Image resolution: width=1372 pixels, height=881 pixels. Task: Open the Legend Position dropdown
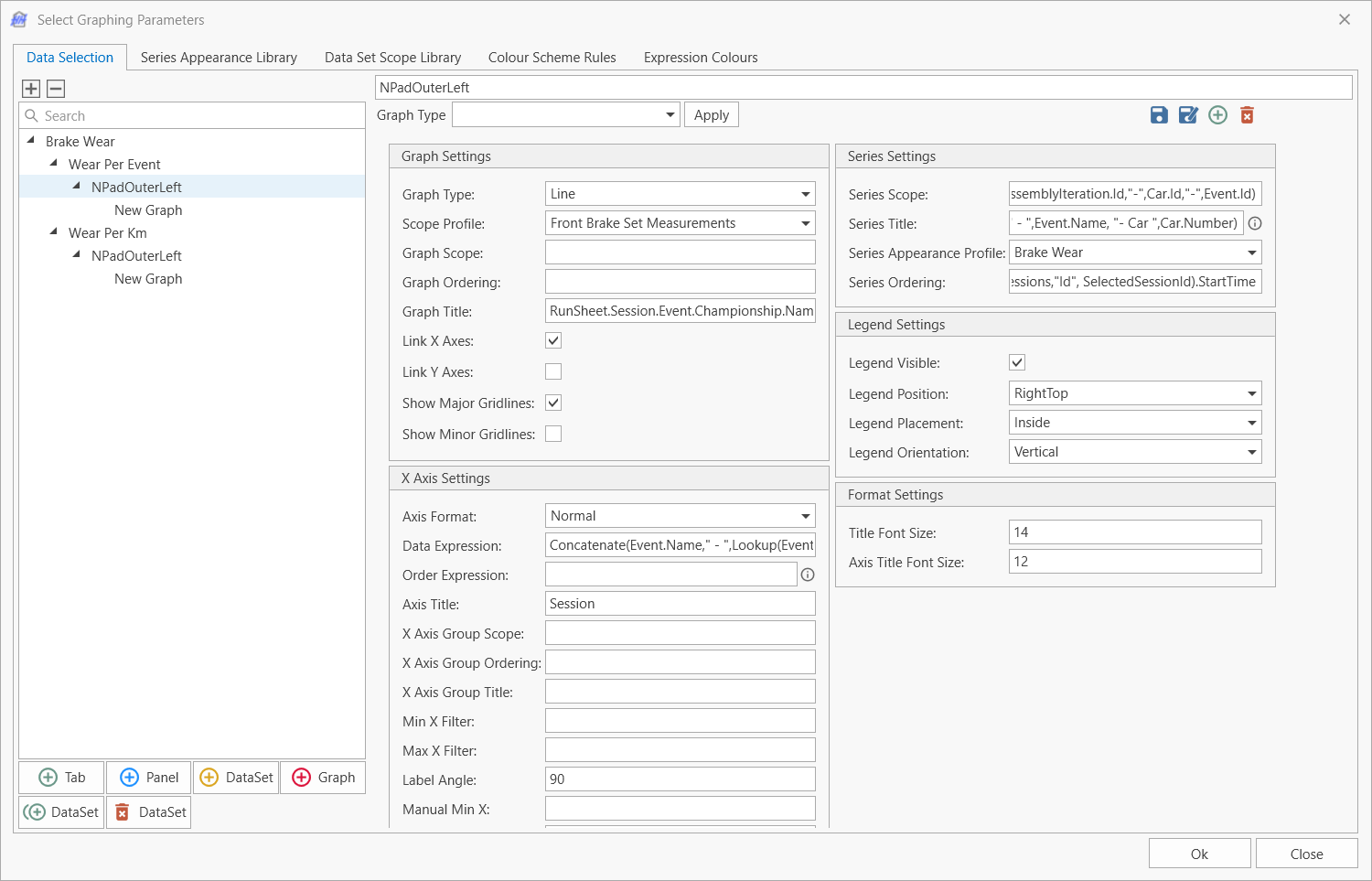click(1251, 393)
